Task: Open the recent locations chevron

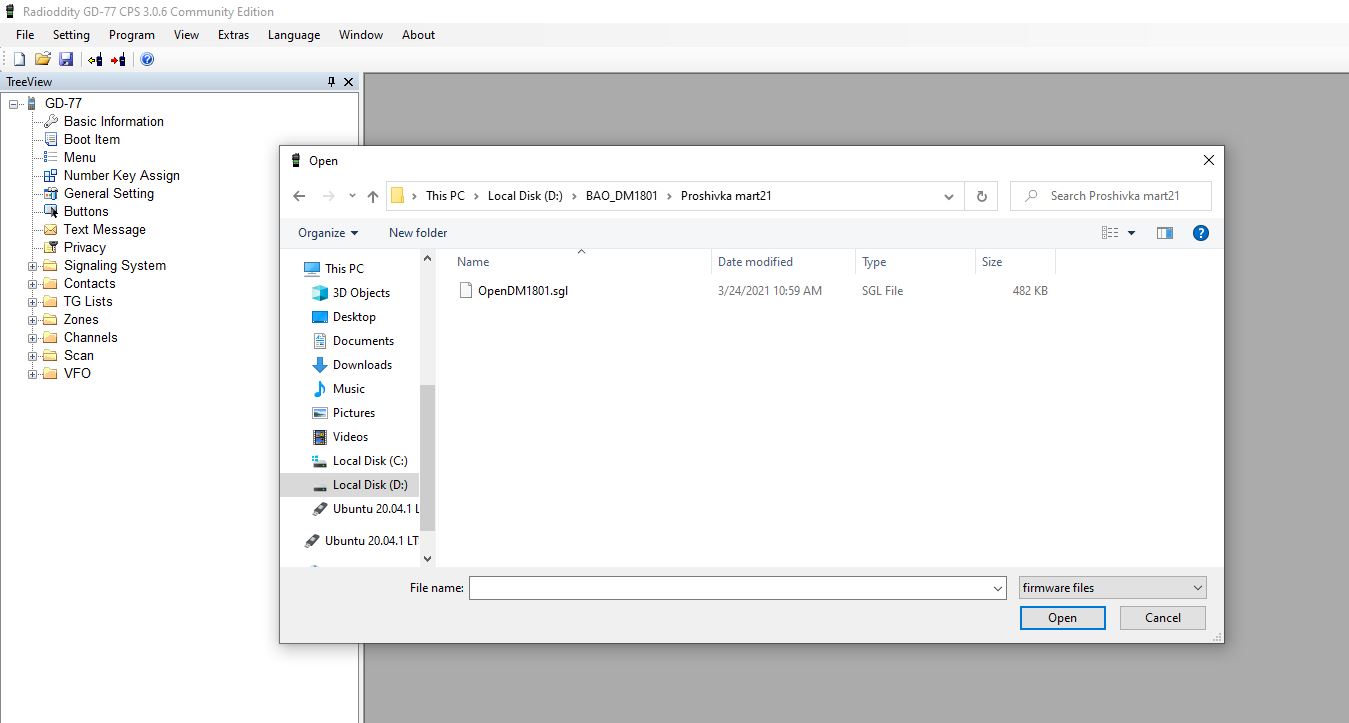Action: point(352,196)
